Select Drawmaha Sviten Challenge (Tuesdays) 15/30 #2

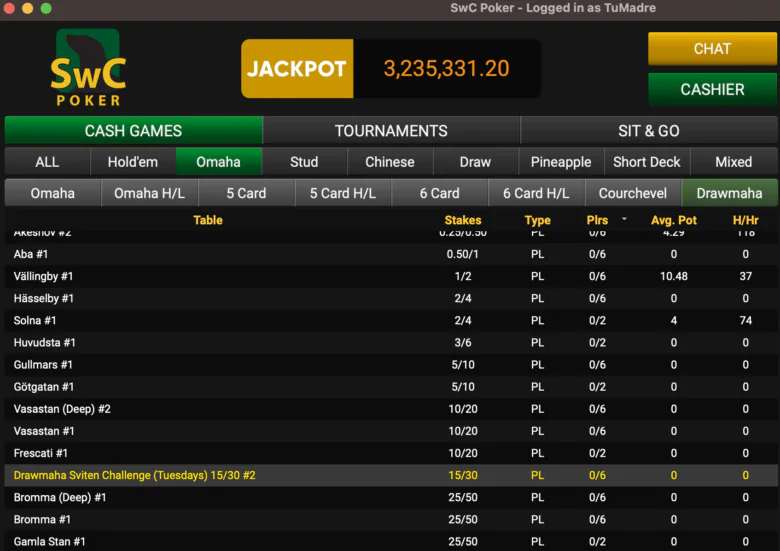point(391,475)
